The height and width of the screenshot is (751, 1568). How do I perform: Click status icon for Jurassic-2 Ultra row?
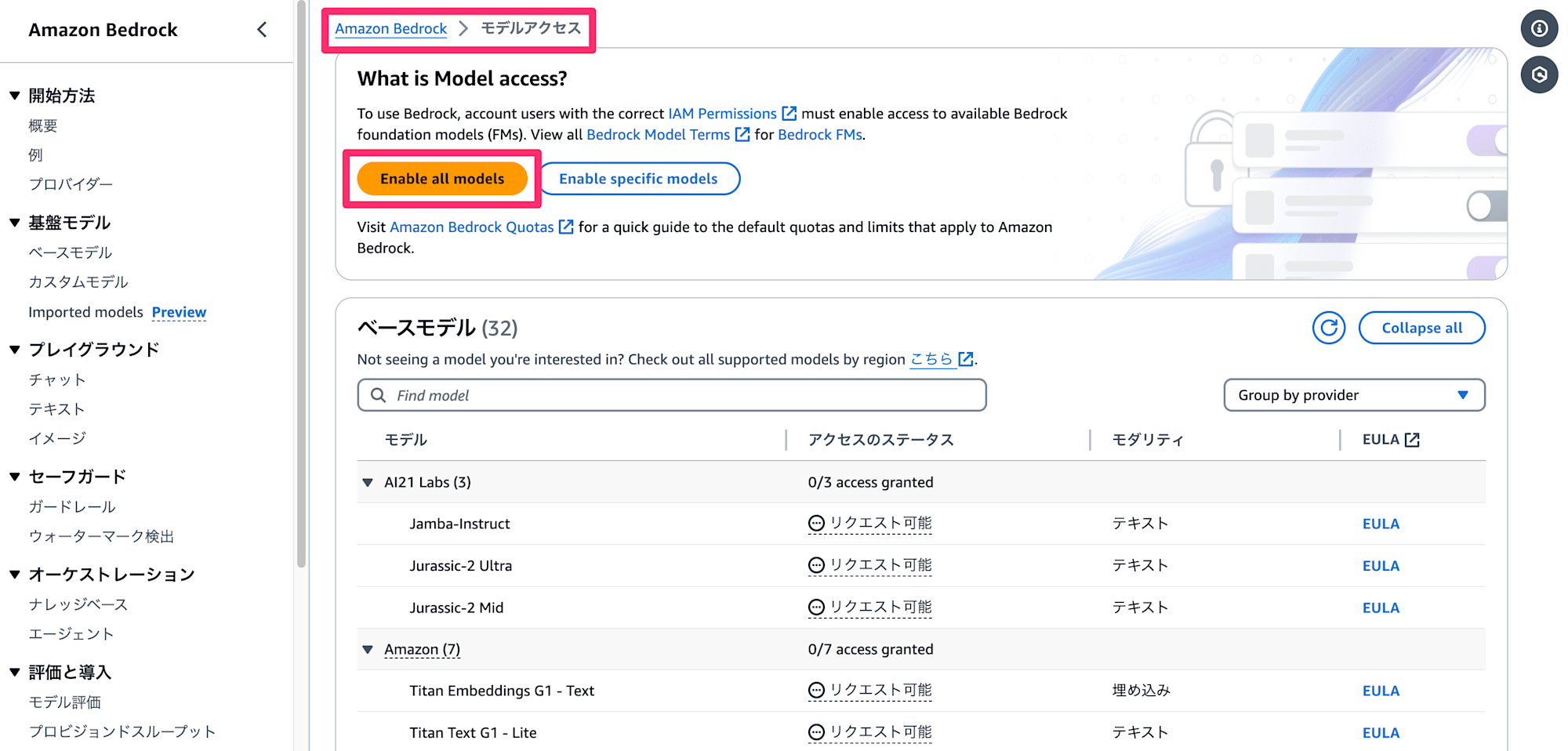coord(816,565)
